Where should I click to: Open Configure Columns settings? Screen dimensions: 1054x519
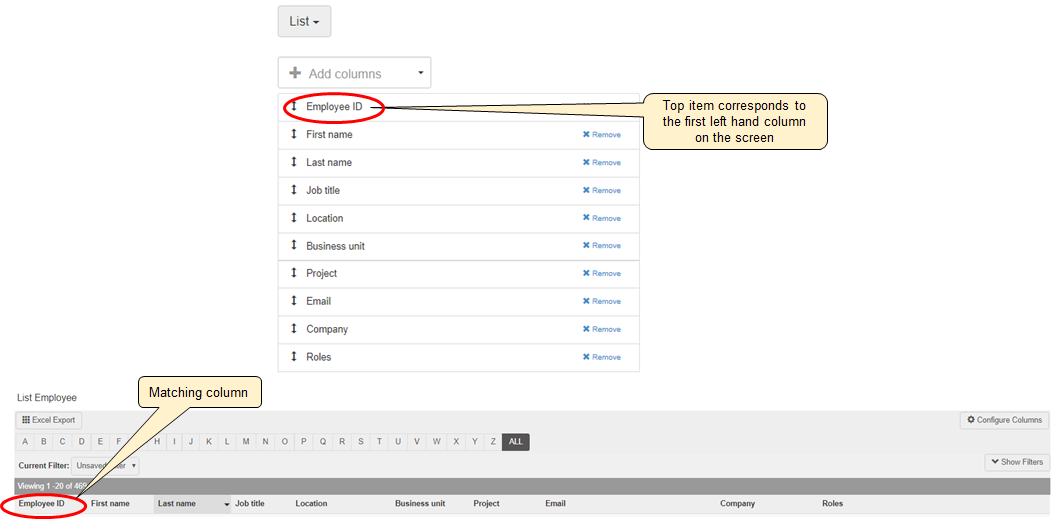point(1004,420)
